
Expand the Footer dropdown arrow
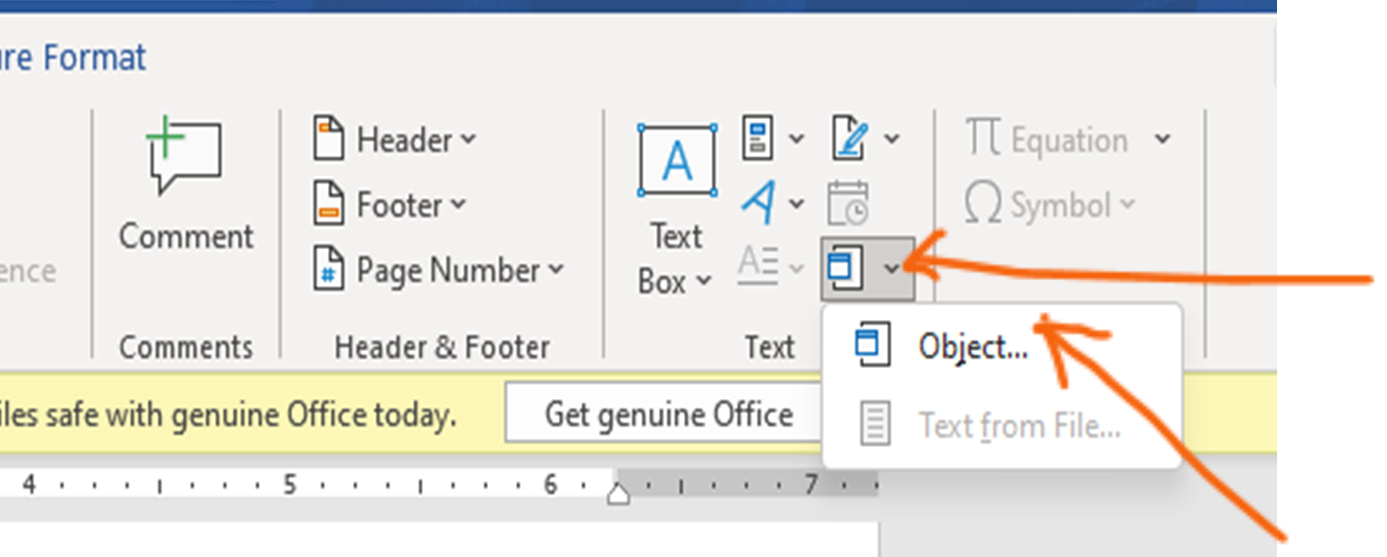[459, 204]
